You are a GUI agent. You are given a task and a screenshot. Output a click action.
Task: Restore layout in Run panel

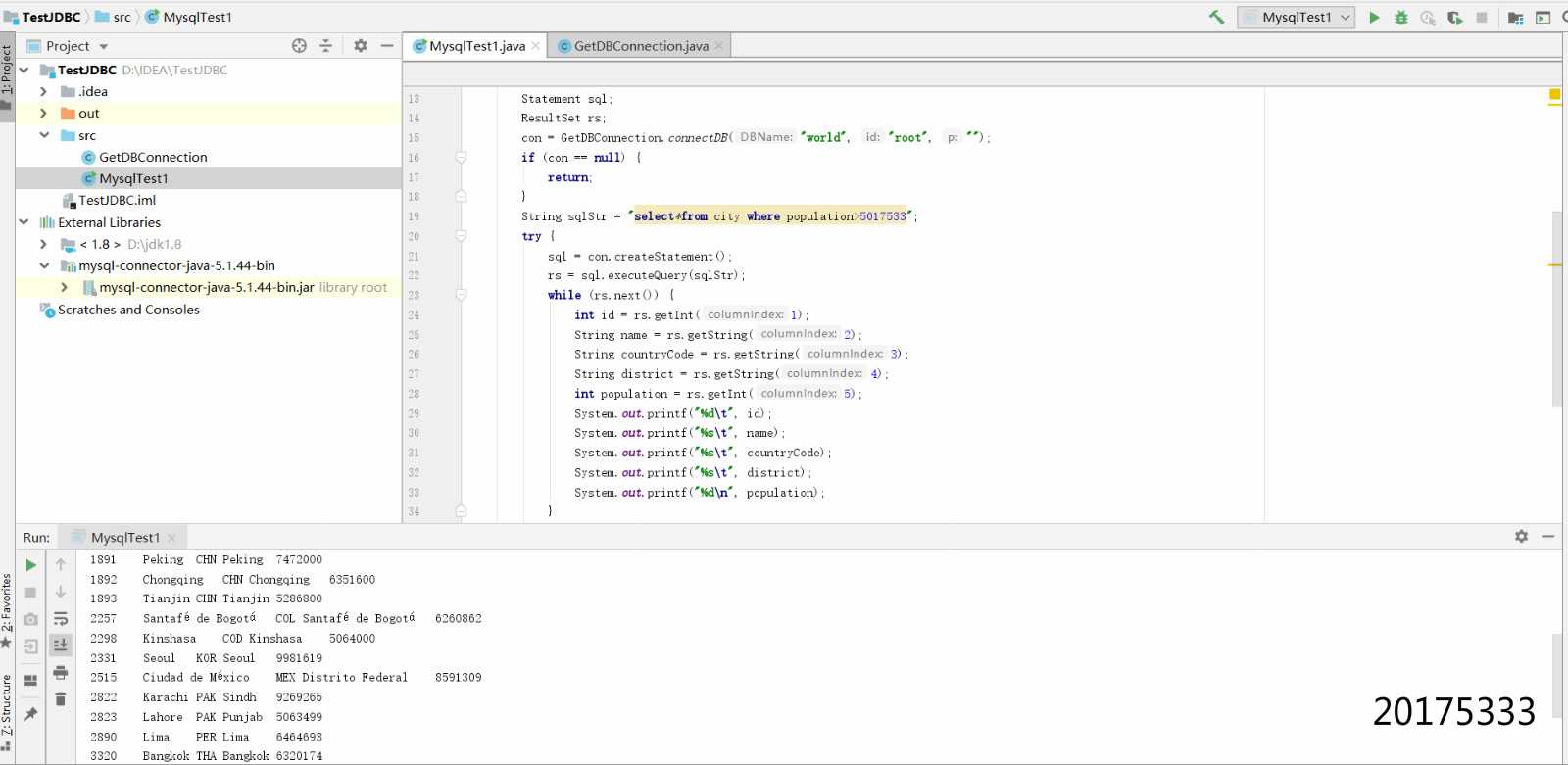pos(30,680)
